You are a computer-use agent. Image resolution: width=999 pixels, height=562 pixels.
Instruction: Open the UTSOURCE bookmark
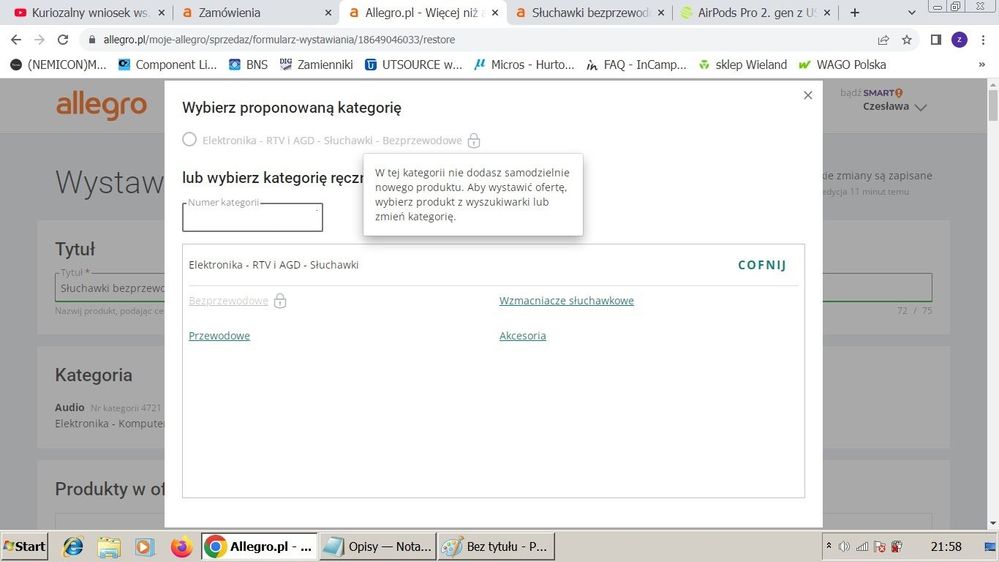413,64
